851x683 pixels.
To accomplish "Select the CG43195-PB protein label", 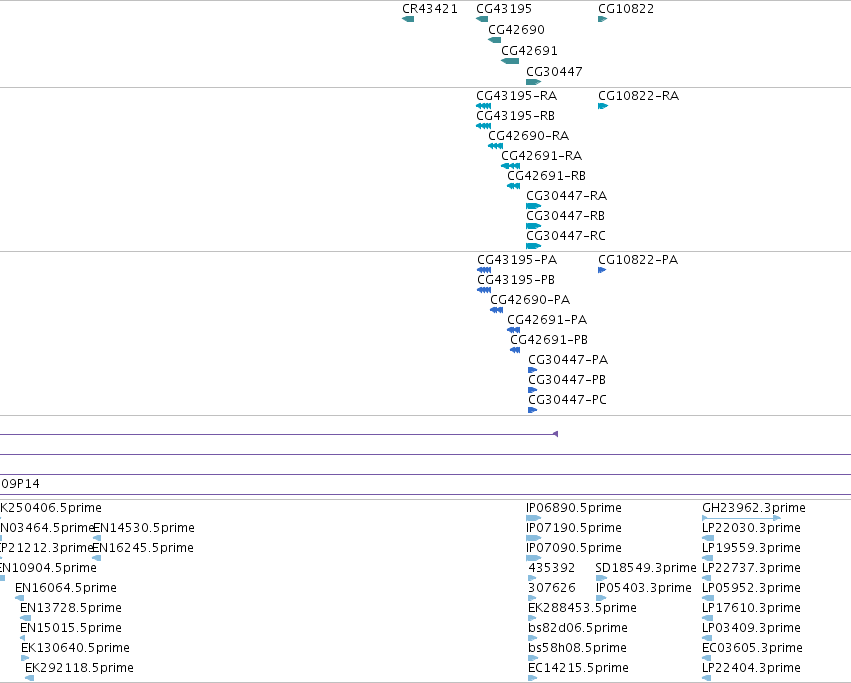I will pyautogui.click(x=516, y=280).
